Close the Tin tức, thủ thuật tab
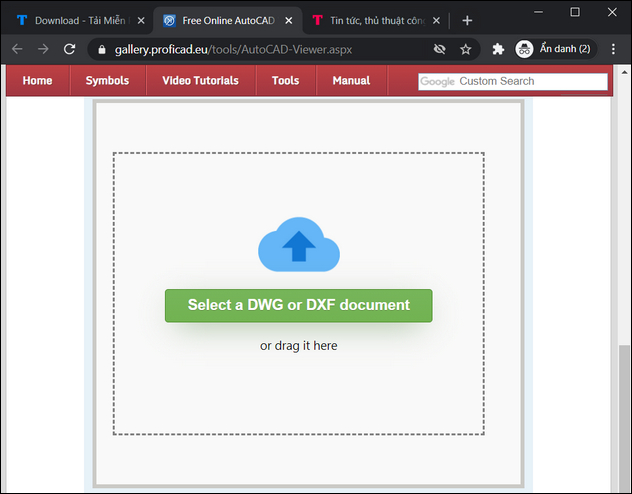This screenshot has height=494, width=632. (436, 21)
